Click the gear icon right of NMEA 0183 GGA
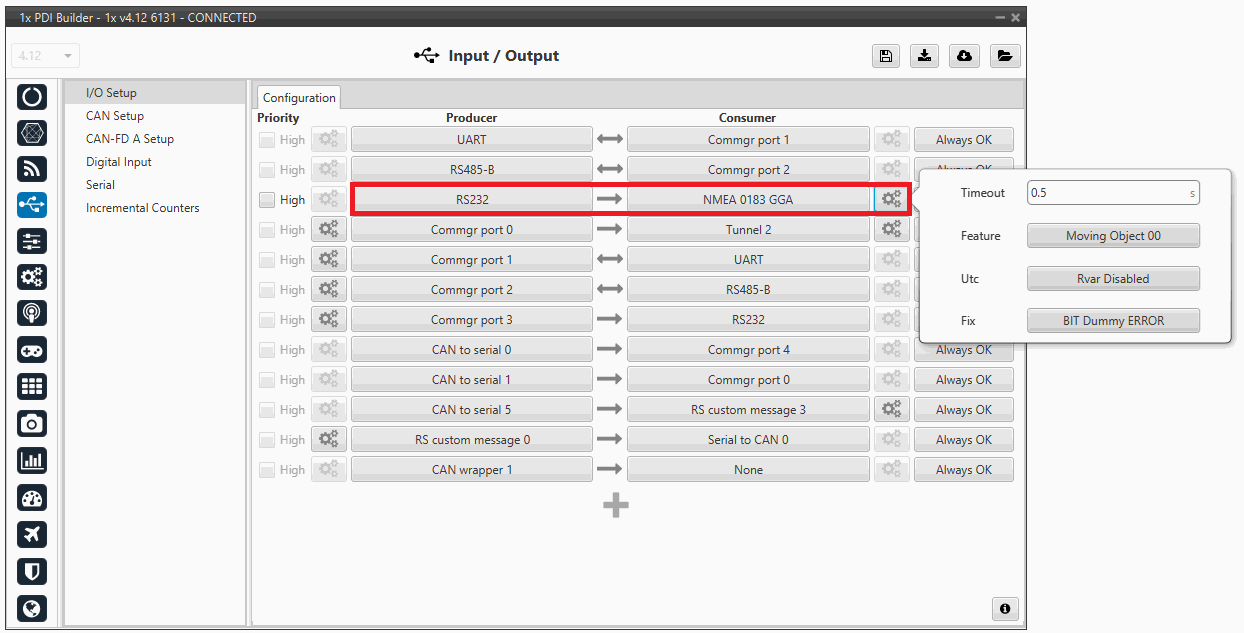This screenshot has width=1244, height=633. tap(891, 200)
